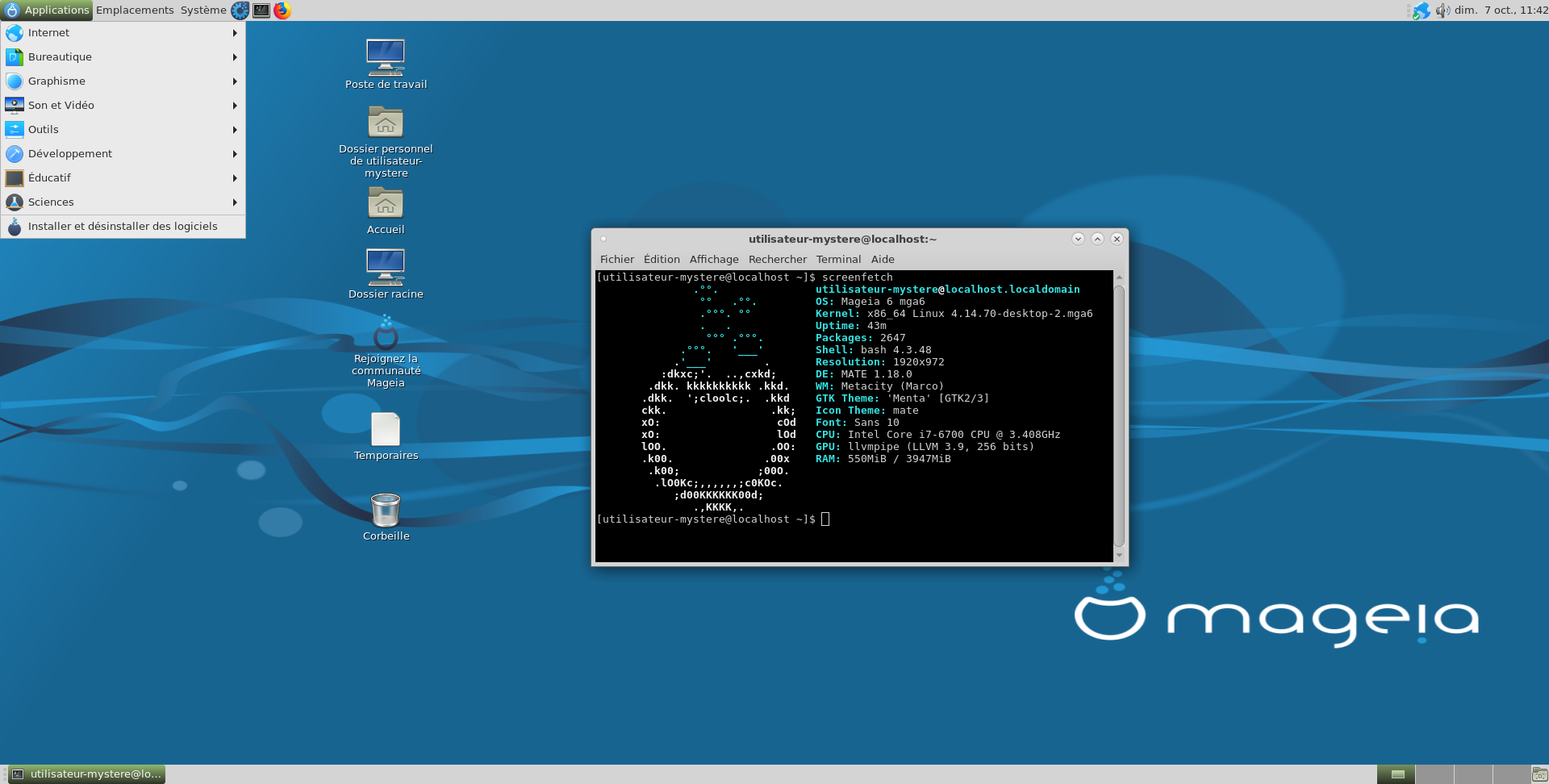Click the Installer et désinstaller des logiciels icon
This screenshot has width=1549, height=784.
pos(15,227)
